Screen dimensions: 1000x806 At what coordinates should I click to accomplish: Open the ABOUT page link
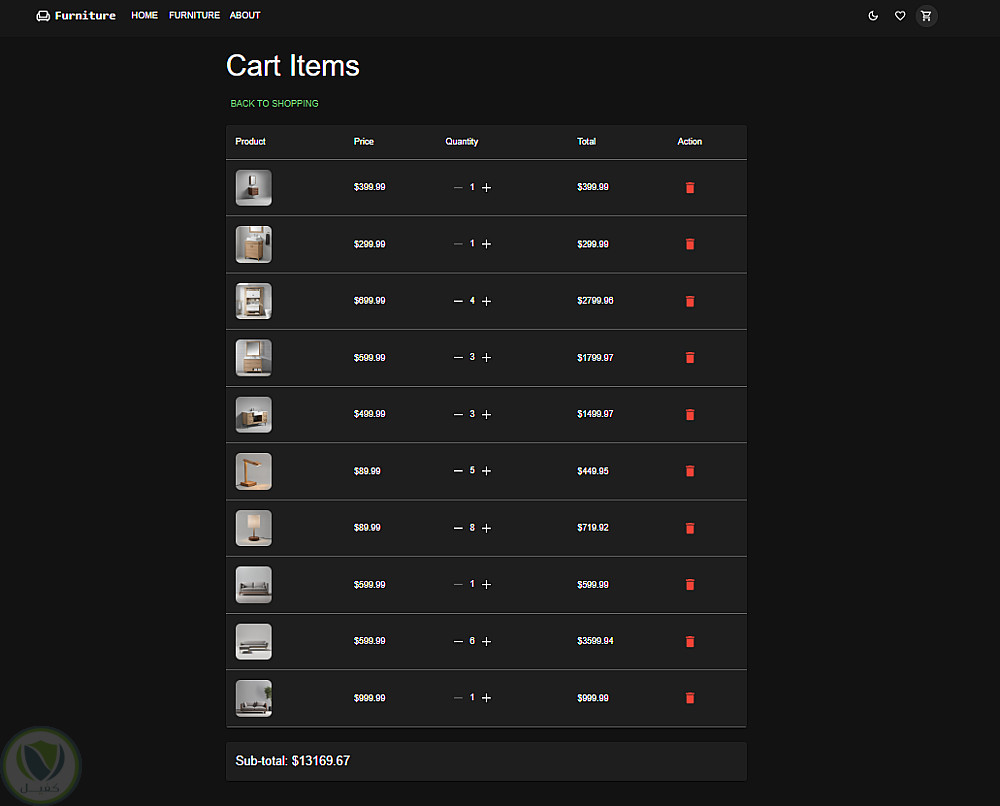tap(245, 16)
